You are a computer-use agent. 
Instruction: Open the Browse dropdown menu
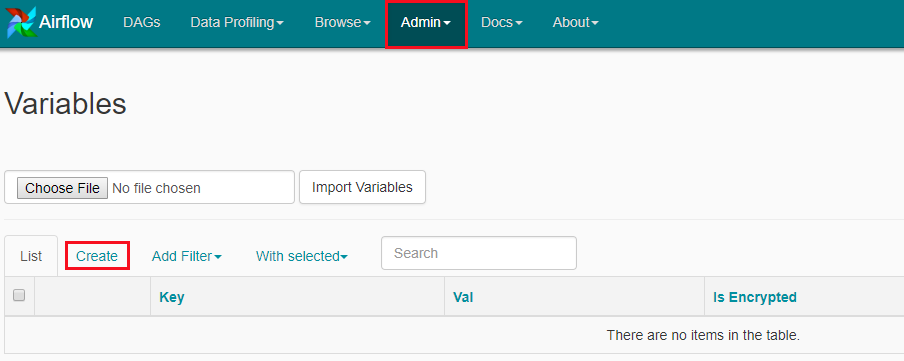342,22
